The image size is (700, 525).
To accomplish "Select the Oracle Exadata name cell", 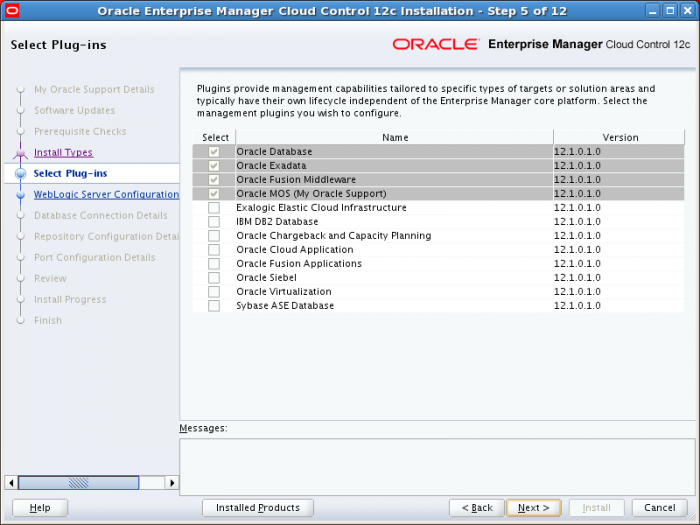I will pos(394,166).
